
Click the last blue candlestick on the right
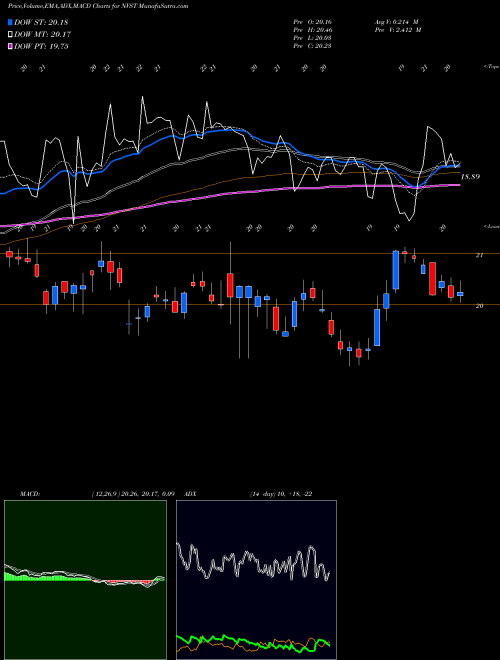click(x=460, y=294)
